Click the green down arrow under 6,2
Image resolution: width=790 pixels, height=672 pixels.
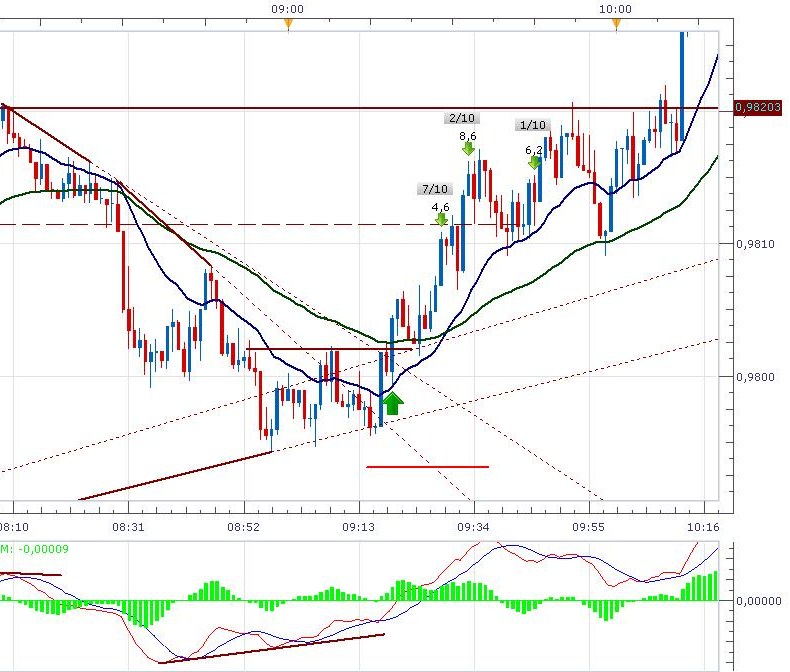coord(535,162)
